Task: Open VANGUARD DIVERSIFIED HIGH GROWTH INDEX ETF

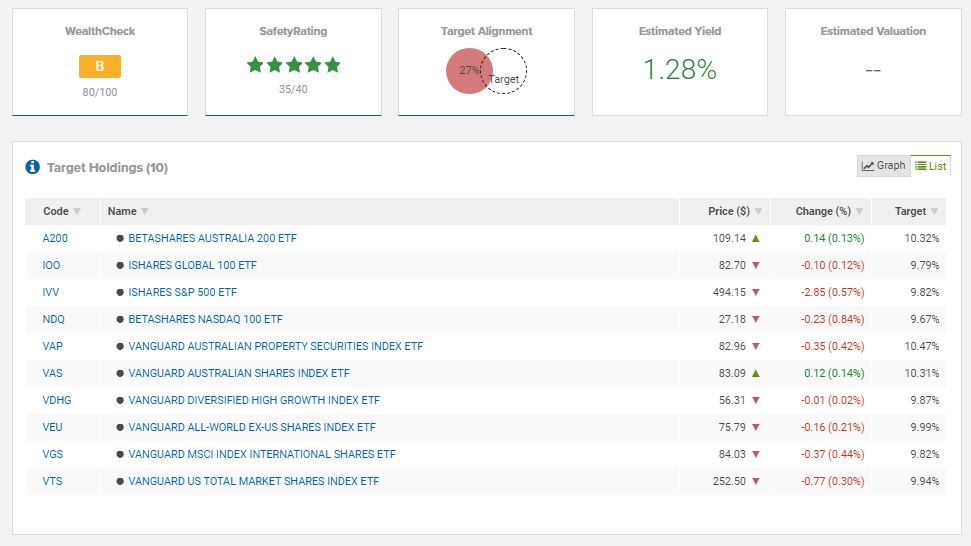Action: click(x=254, y=400)
